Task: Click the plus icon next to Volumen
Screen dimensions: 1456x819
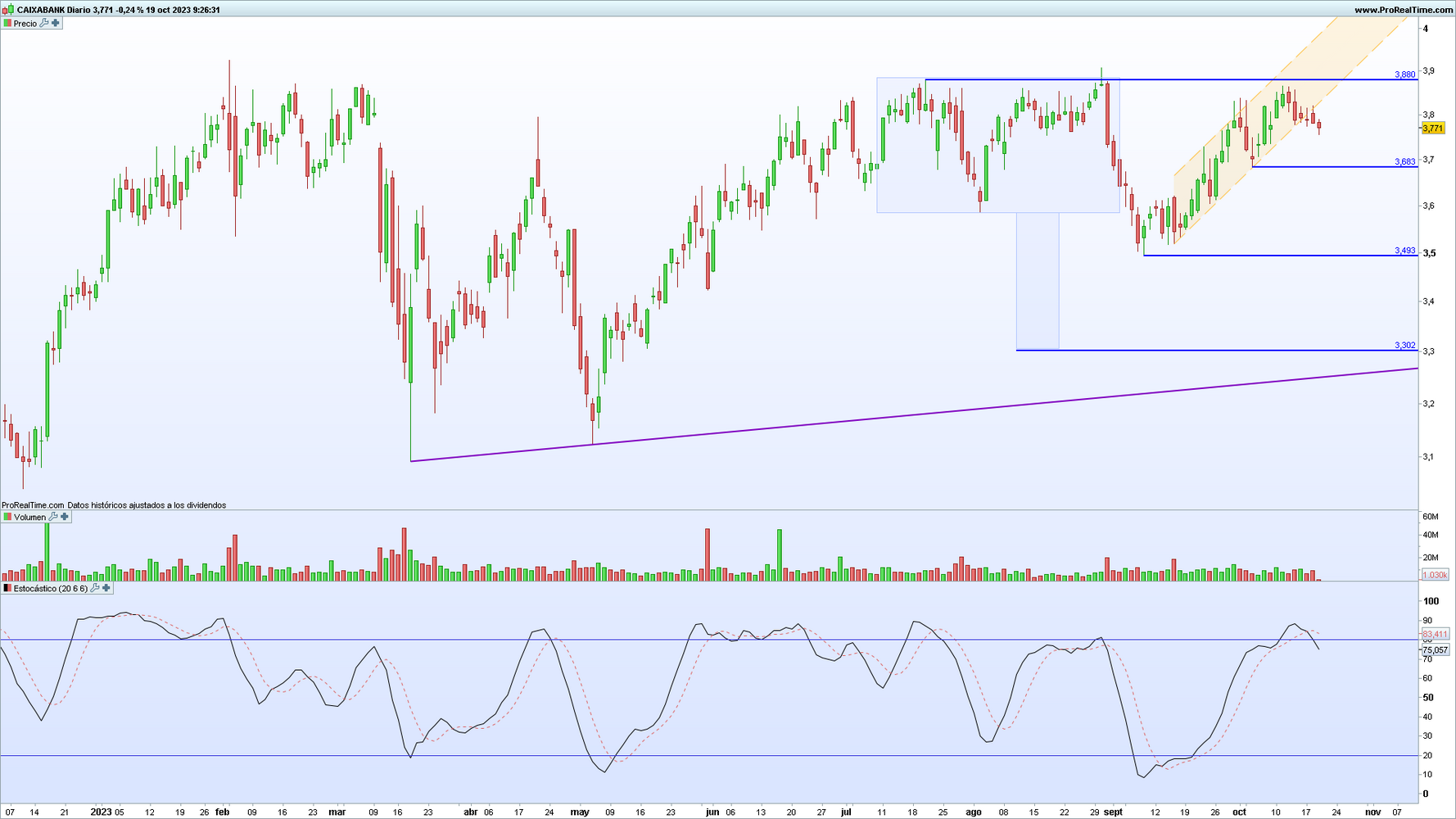Action: click(65, 517)
